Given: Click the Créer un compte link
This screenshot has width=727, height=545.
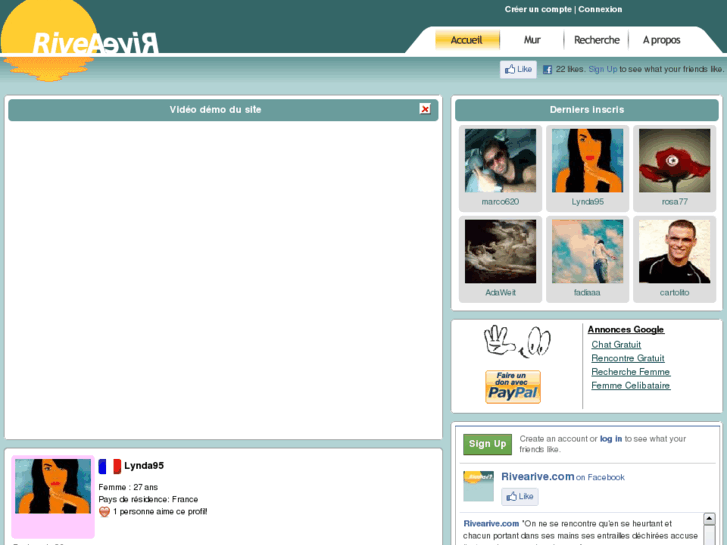Looking at the screenshot, I should click(x=538, y=9).
